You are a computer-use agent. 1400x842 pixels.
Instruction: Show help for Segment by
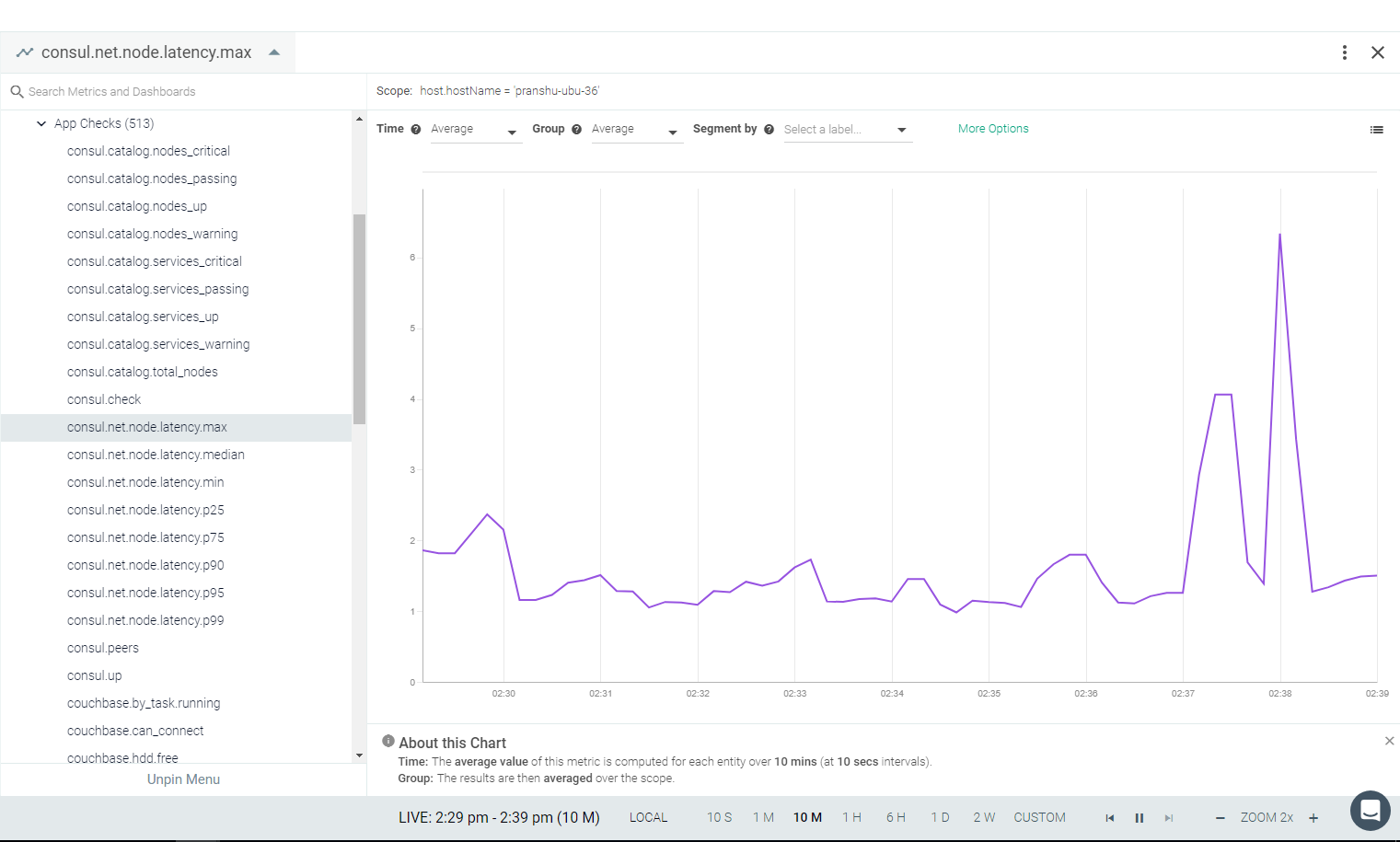(x=769, y=130)
